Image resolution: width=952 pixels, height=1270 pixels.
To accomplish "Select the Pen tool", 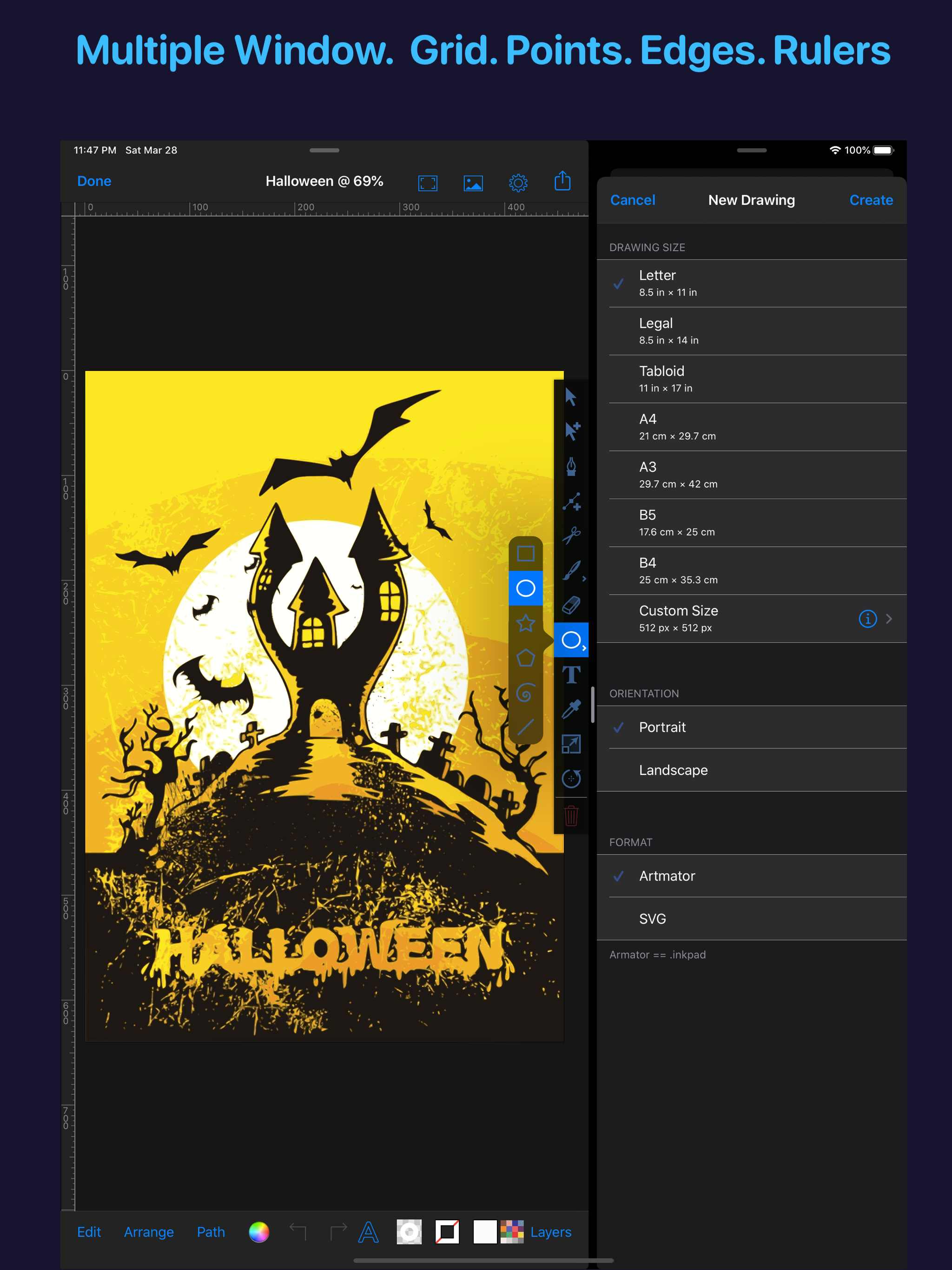I will pos(571,466).
